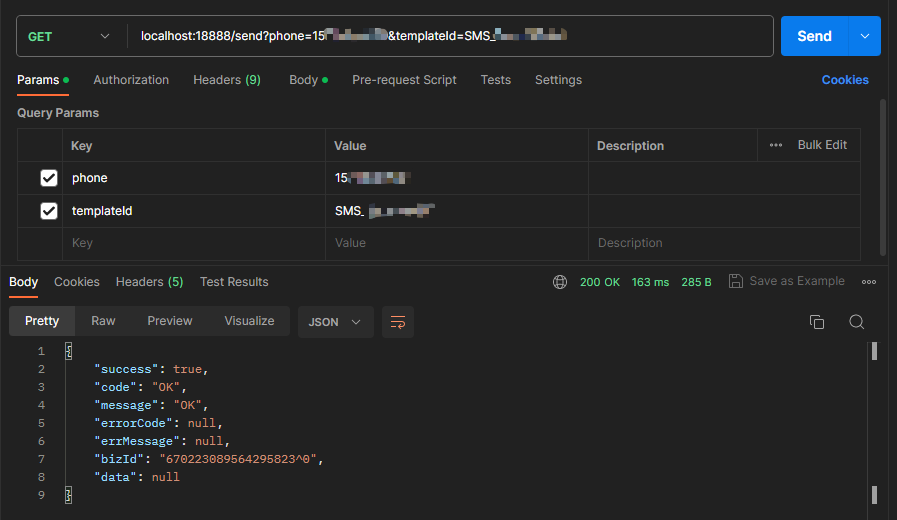Click the 163 ms response time
This screenshot has height=520, width=897.
coord(650,282)
